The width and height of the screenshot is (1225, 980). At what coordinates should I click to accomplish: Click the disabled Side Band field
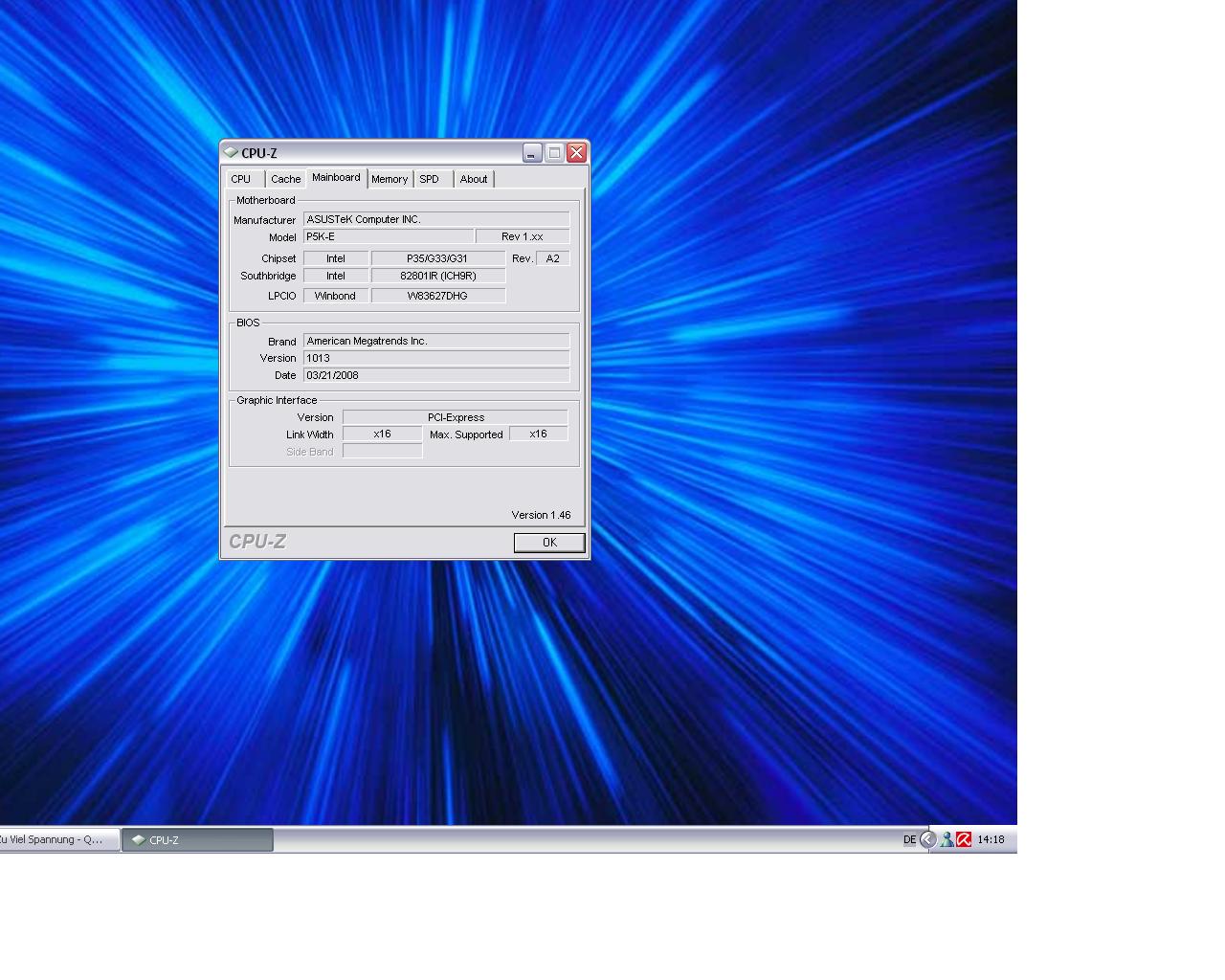coord(383,451)
